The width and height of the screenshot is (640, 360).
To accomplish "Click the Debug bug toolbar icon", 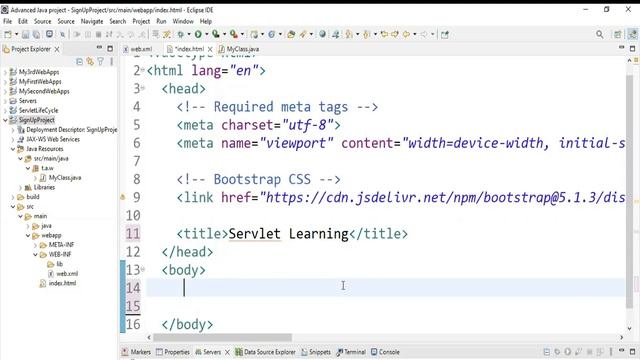I will point(180,35).
